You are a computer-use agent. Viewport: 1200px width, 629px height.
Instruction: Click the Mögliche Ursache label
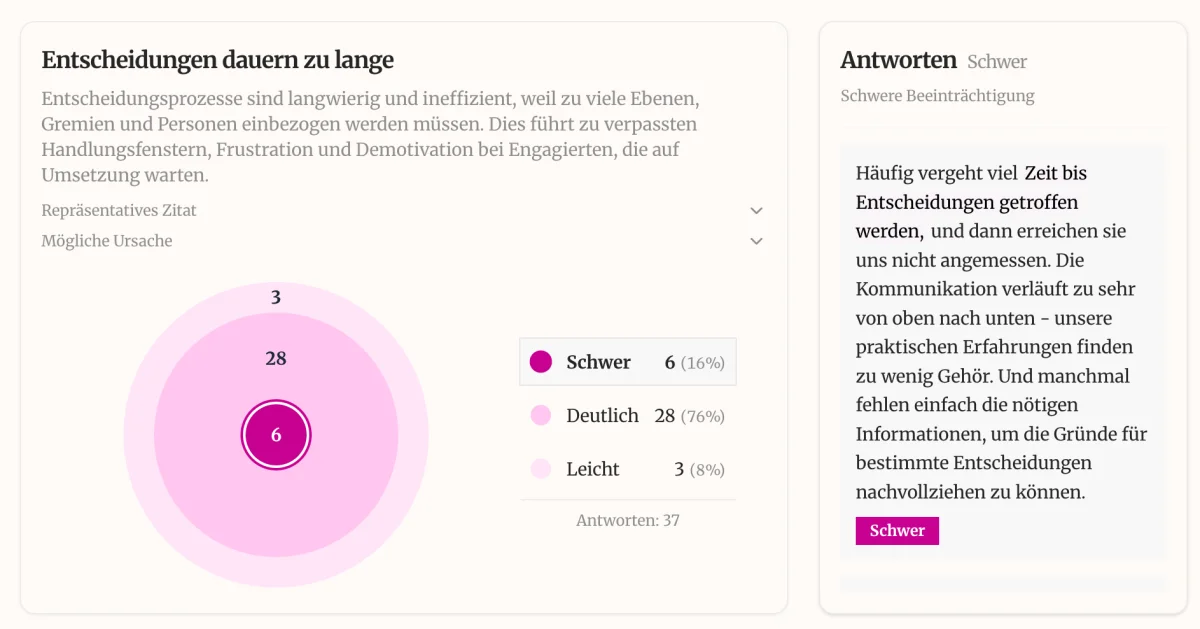click(107, 241)
